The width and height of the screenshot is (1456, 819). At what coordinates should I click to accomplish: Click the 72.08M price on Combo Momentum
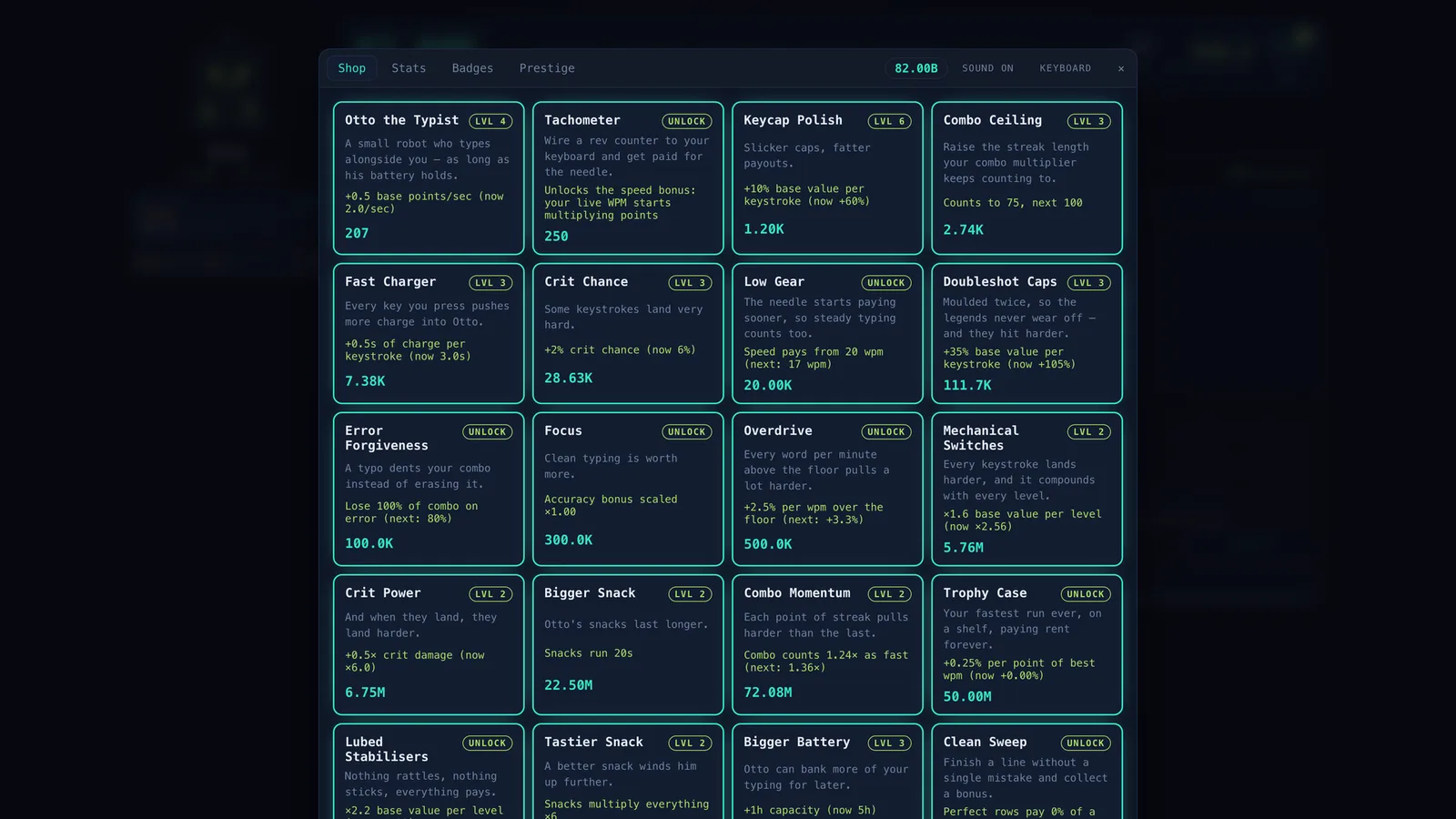point(767,693)
